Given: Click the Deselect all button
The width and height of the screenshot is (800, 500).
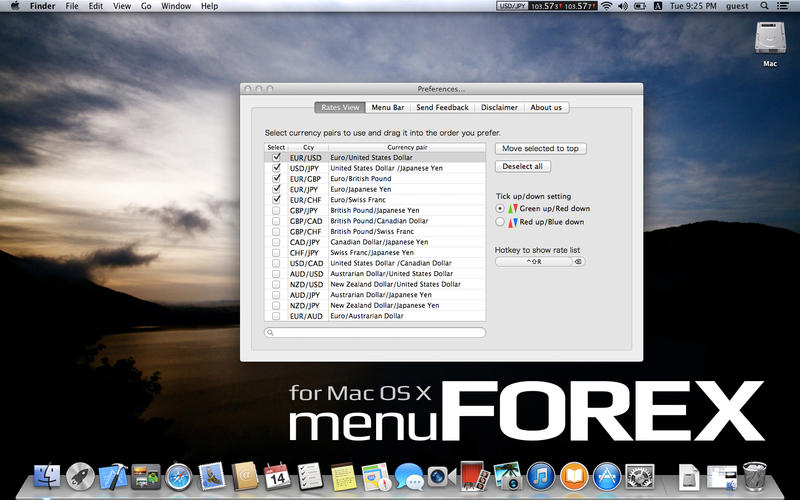Looking at the screenshot, I should (x=522, y=166).
